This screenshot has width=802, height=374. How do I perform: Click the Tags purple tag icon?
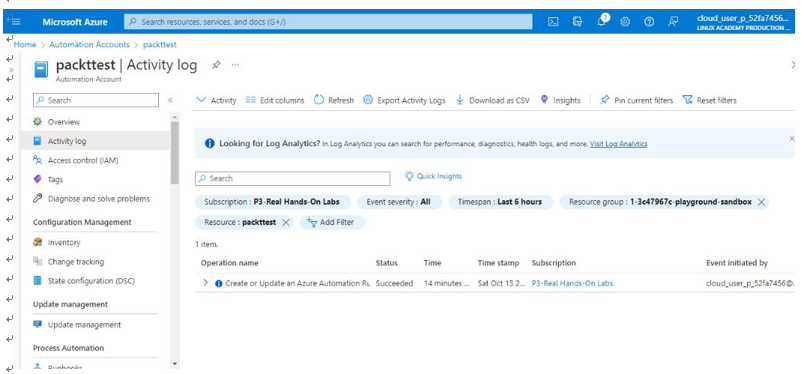point(37,180)
